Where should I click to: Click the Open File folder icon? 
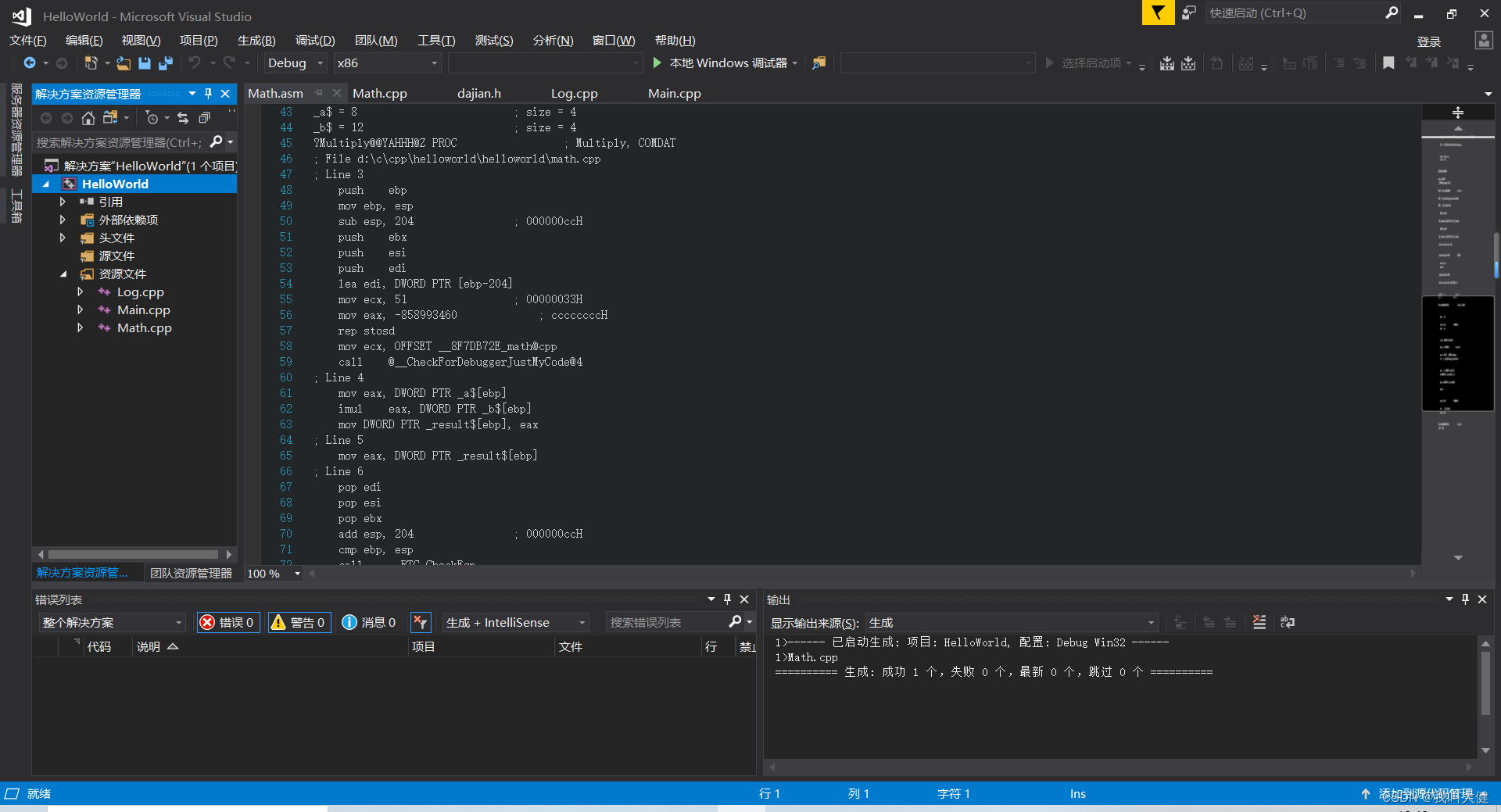(124, 63)
